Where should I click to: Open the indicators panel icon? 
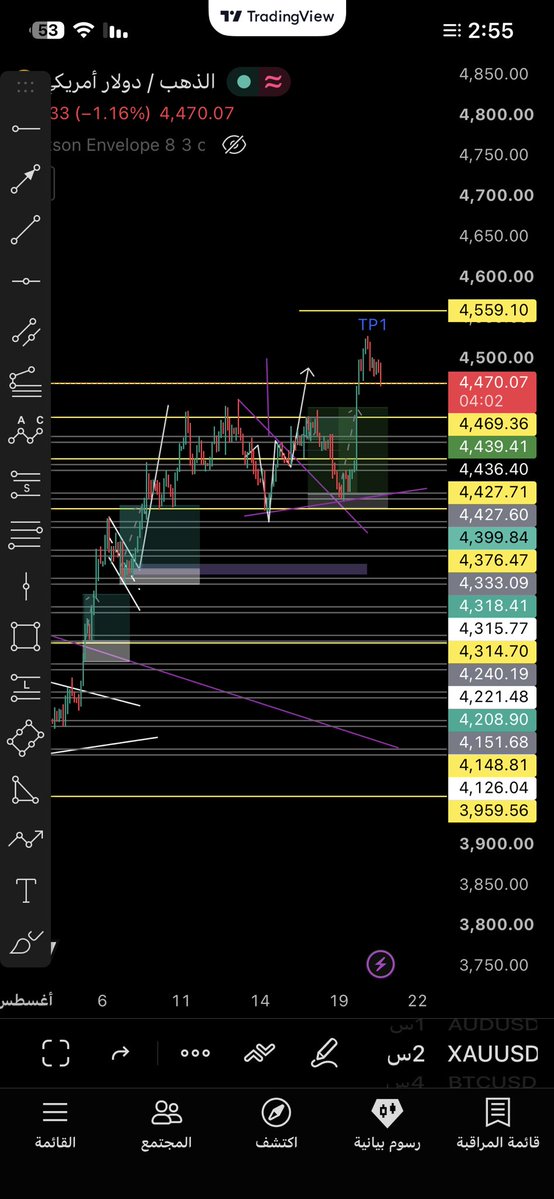[259, 1053]
